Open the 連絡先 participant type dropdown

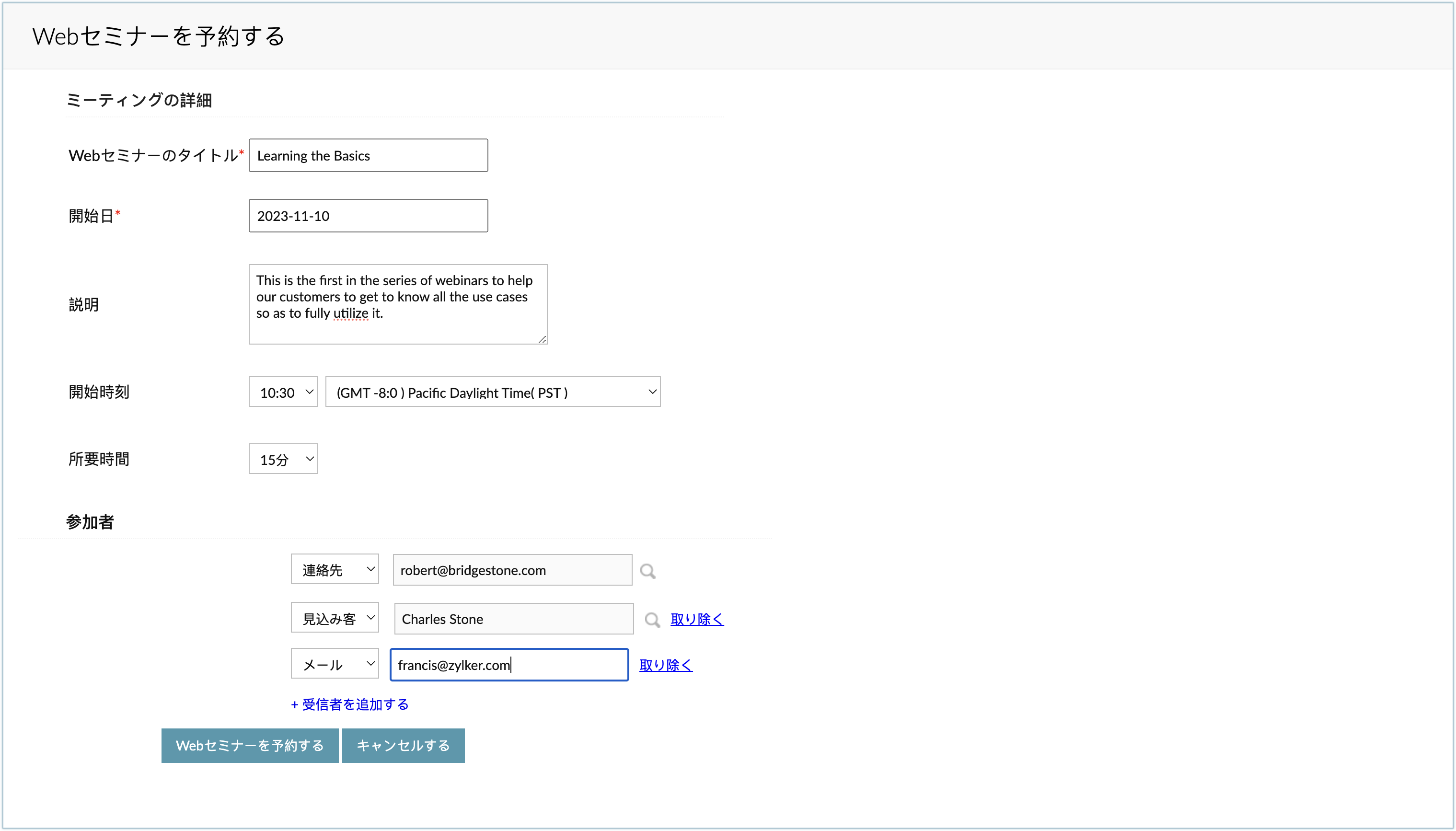click(335, 570)
